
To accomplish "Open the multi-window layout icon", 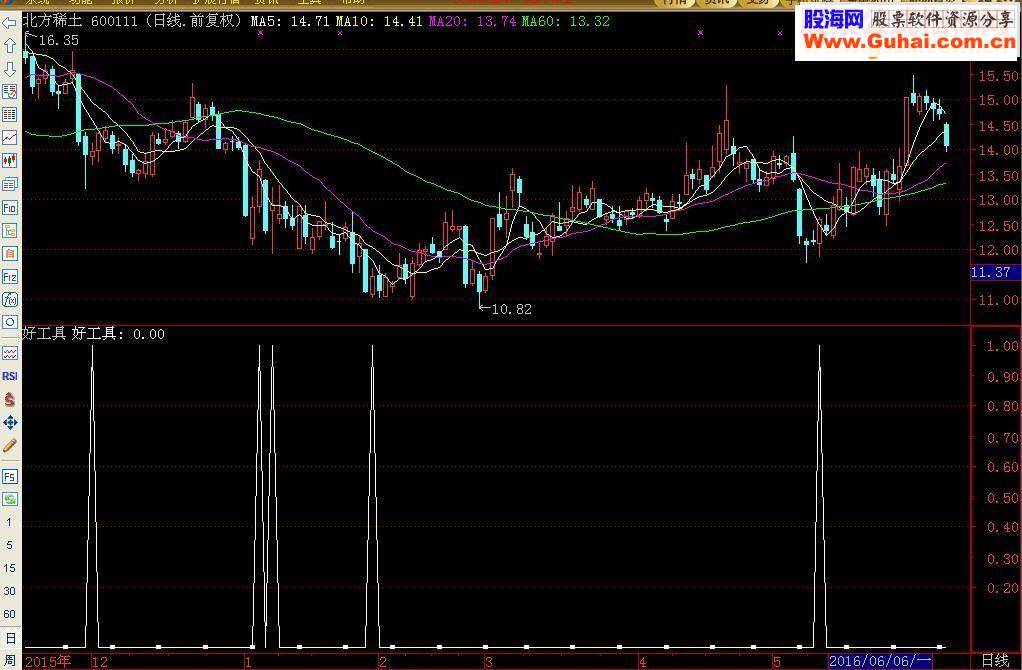I will click(x=9, y=184).
